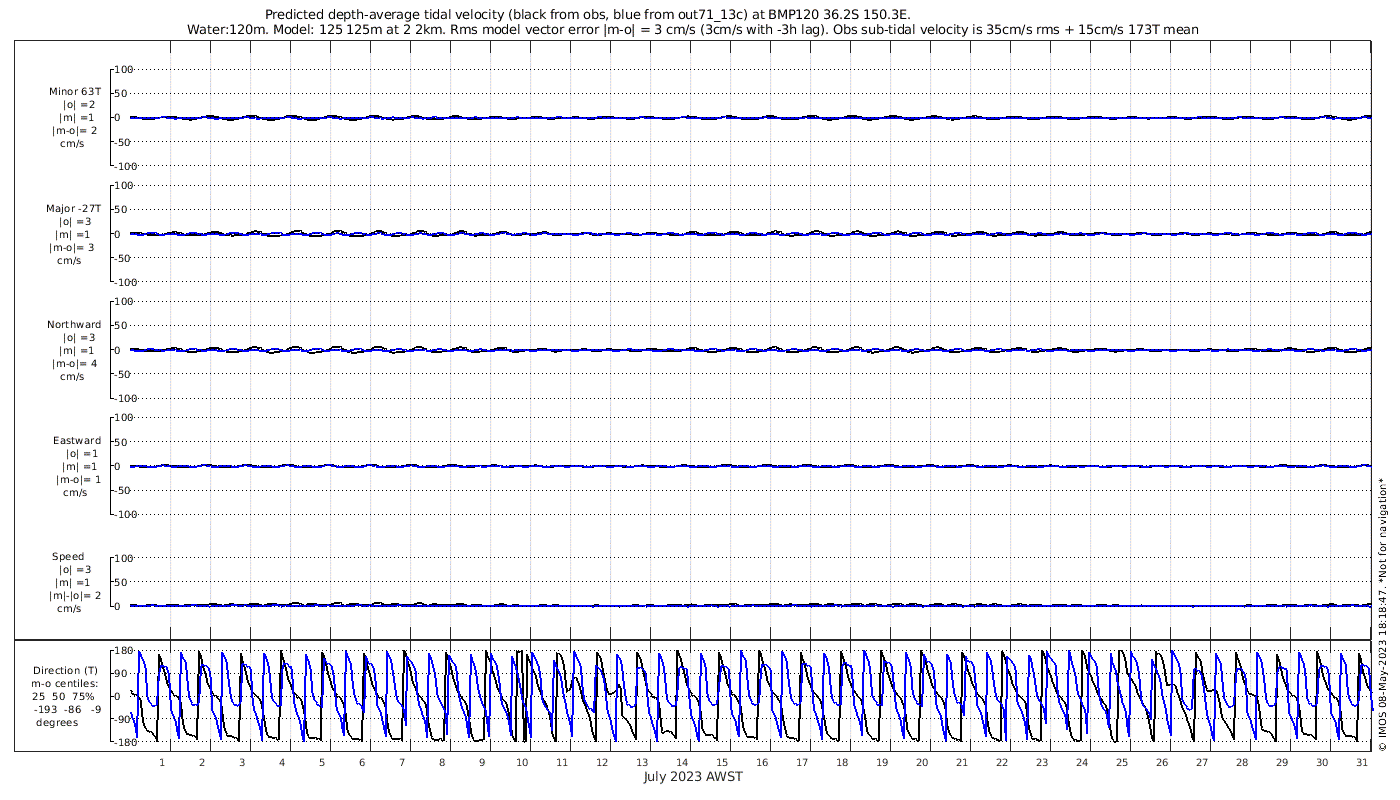Click day "10" on the July date axis
The height and width of the screenshot is (800, 1400).
coord(522,762)
